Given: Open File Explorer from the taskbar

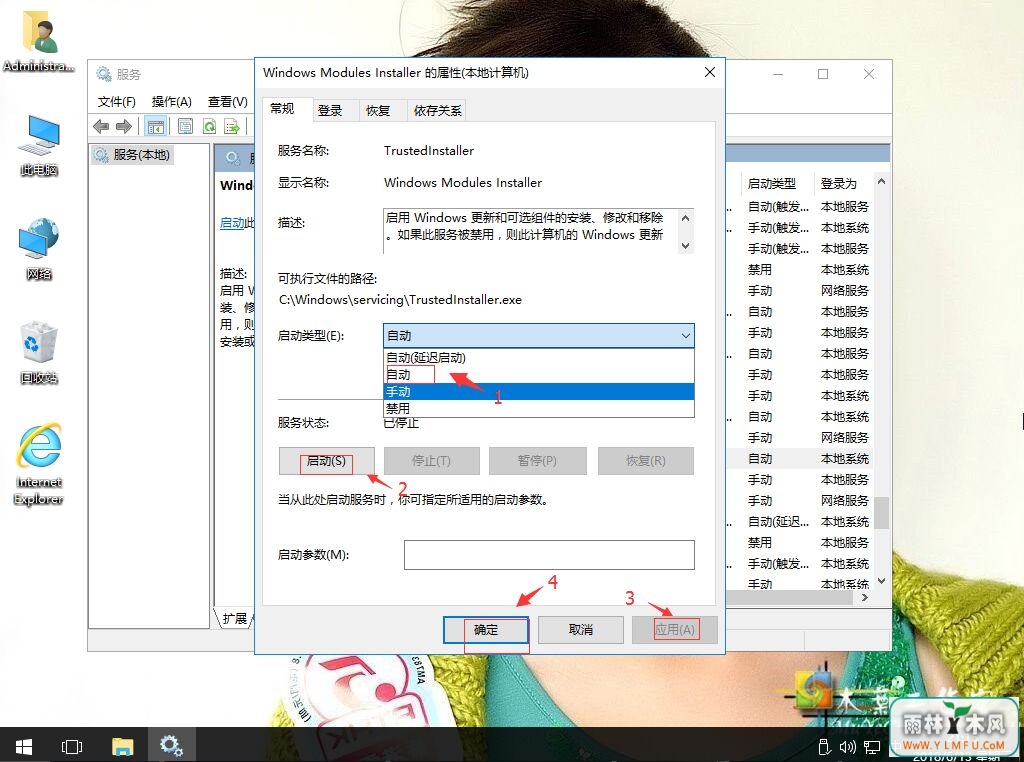Looking at the screenshot, I should tap(122, 746).
